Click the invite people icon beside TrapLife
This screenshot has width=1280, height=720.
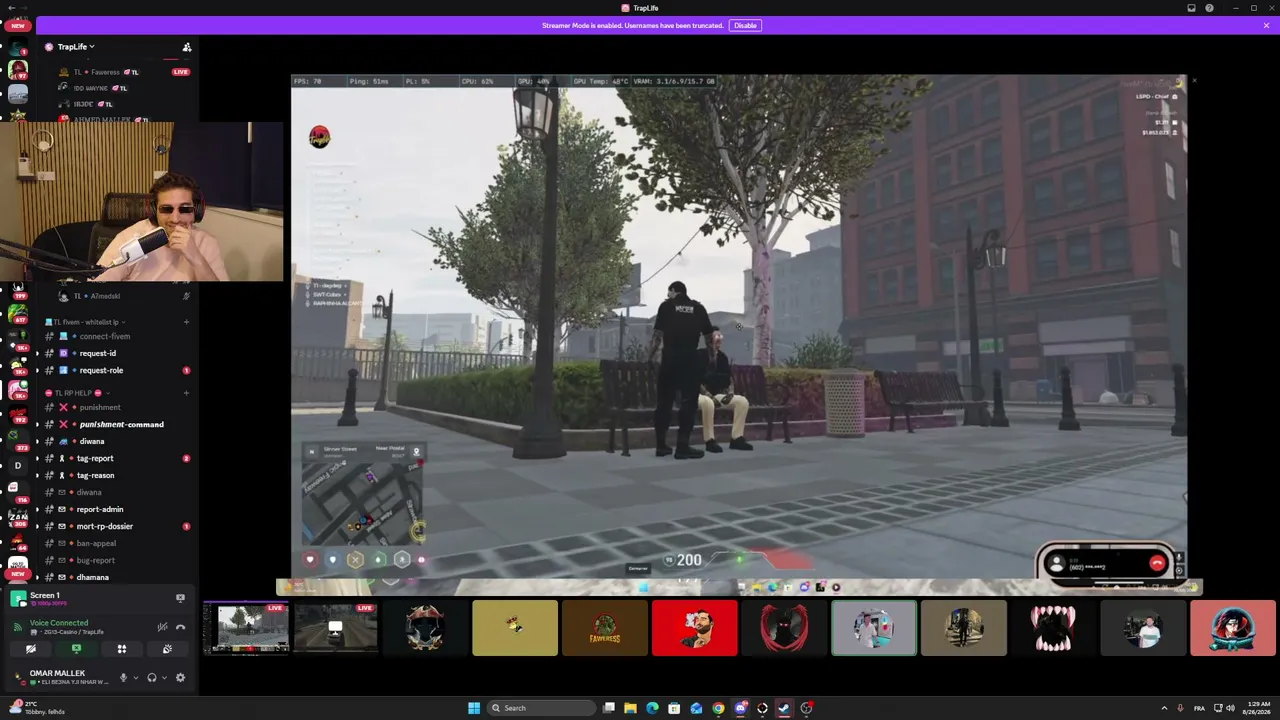pyautogui.click(x=186, y=47)
